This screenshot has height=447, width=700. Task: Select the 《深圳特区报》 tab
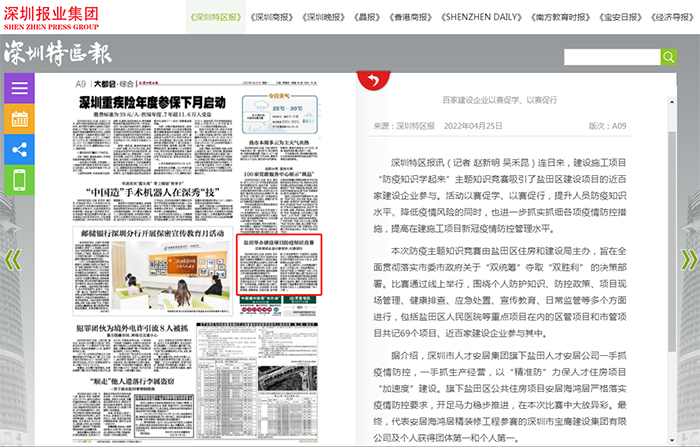[x=215, y=18]
